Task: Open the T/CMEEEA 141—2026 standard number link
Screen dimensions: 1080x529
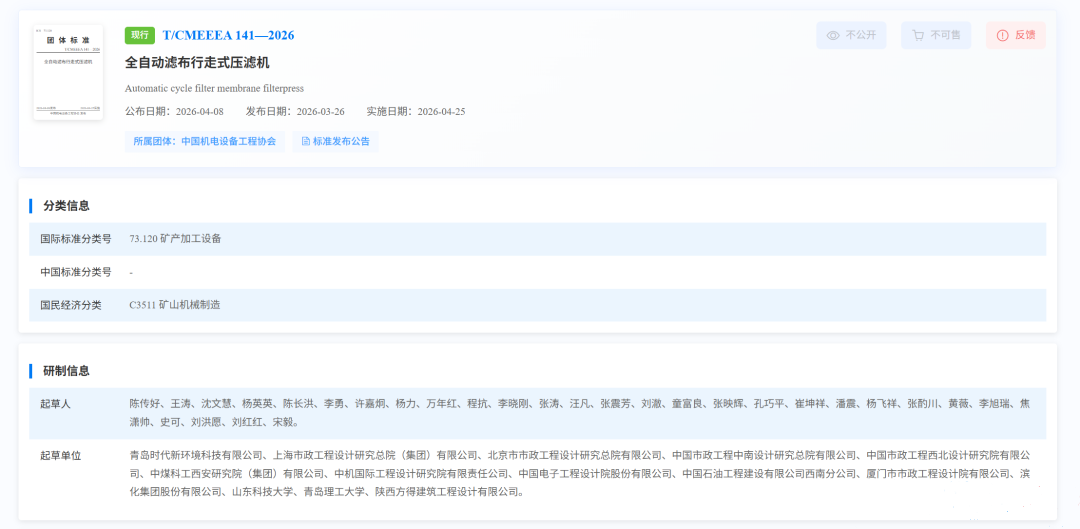Action: click(x=228, y=35)
